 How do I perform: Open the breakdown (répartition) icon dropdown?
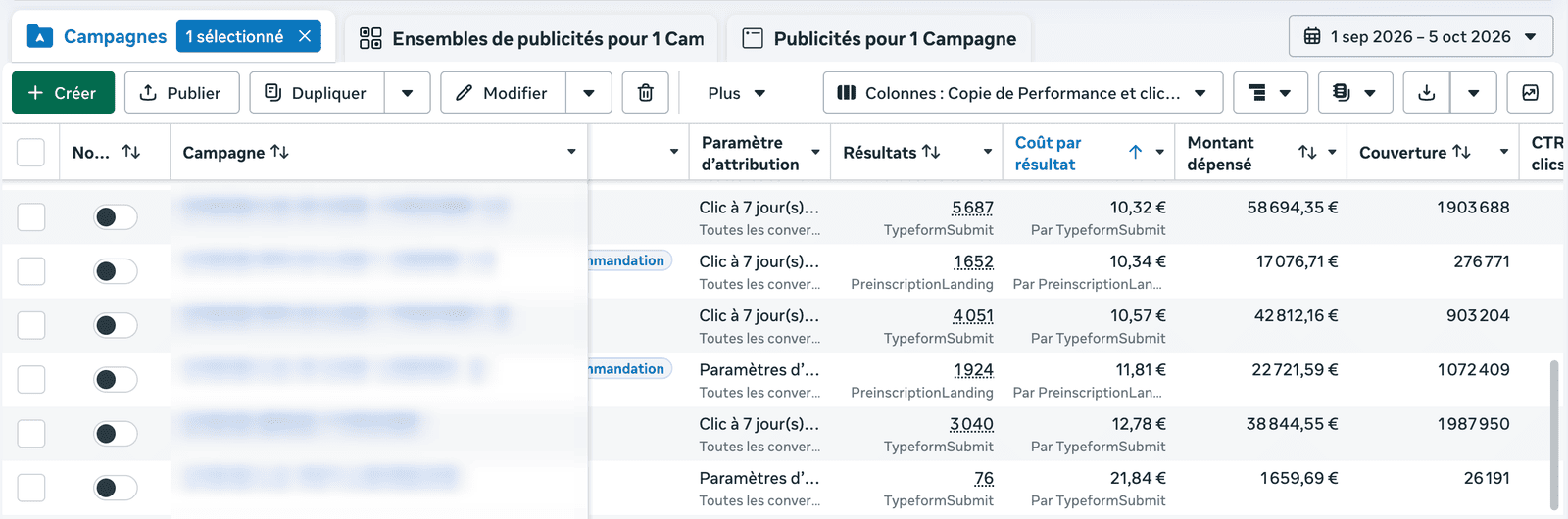tap(1270, 92)
